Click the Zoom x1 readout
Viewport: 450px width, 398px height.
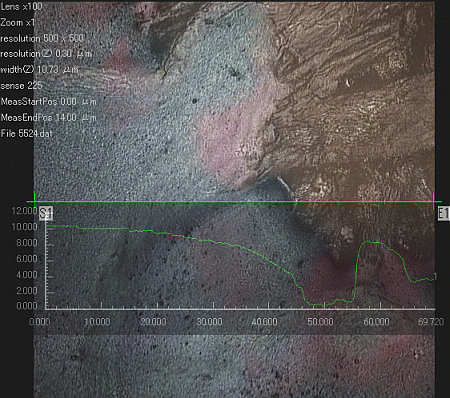18,22
